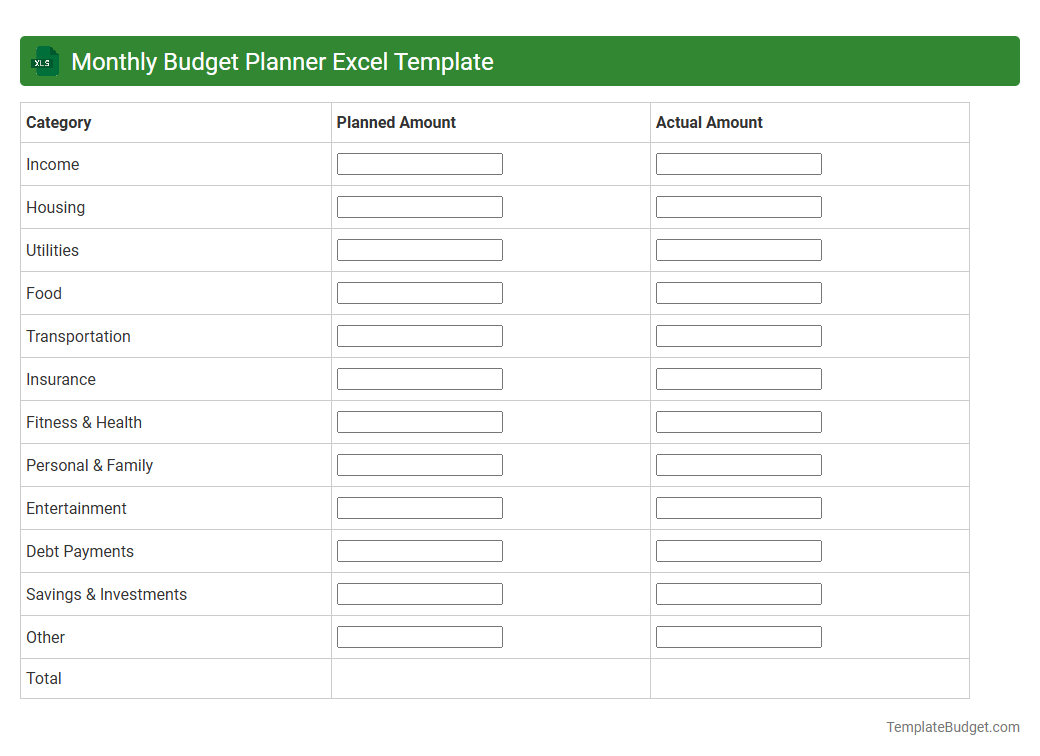The image size is (1040, 756).
Task: Click the XLS file icon in header
Action: [x=44, y=61]
